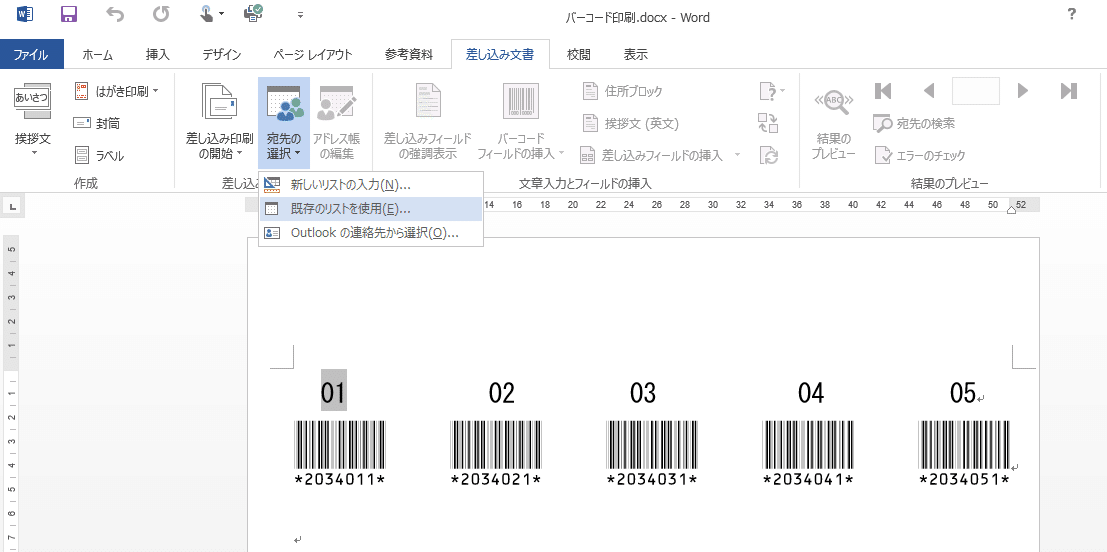1107x552 pixels.
Task: Open 差し込み印刷の開始 menu
Action: coord(220,121)
